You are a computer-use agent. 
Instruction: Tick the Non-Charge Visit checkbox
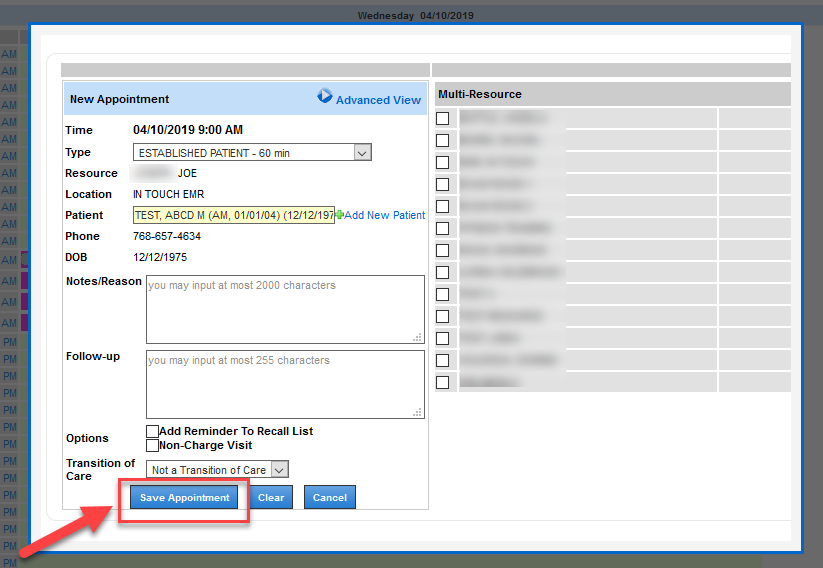click(x=152, y=445)
